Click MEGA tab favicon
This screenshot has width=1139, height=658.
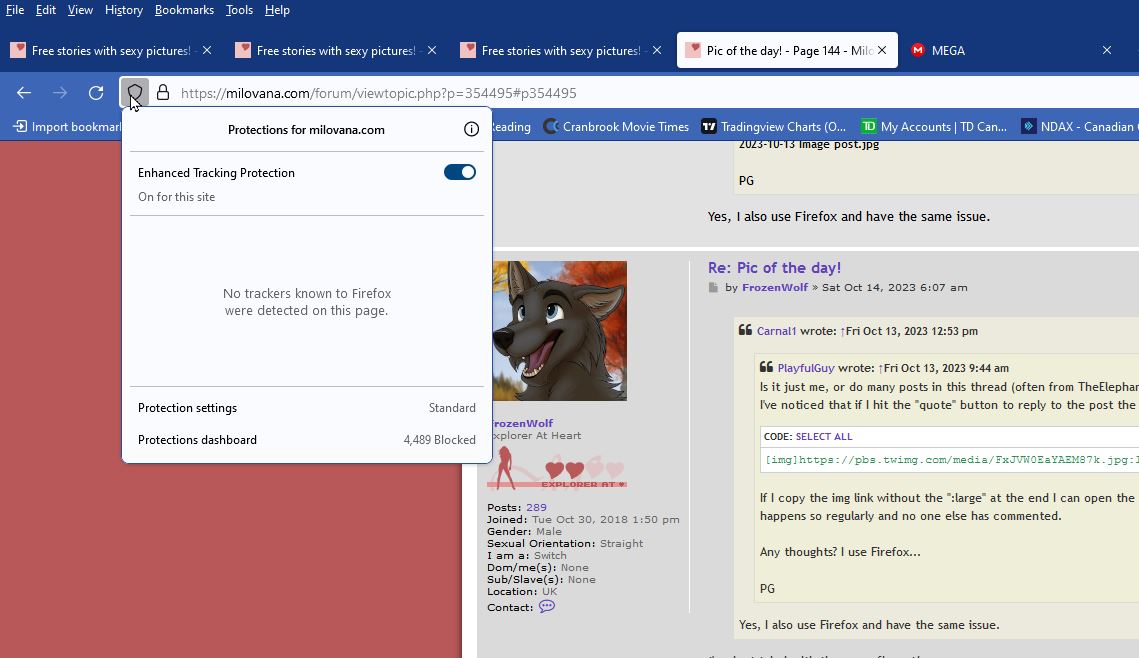click(x=918, y=50)
